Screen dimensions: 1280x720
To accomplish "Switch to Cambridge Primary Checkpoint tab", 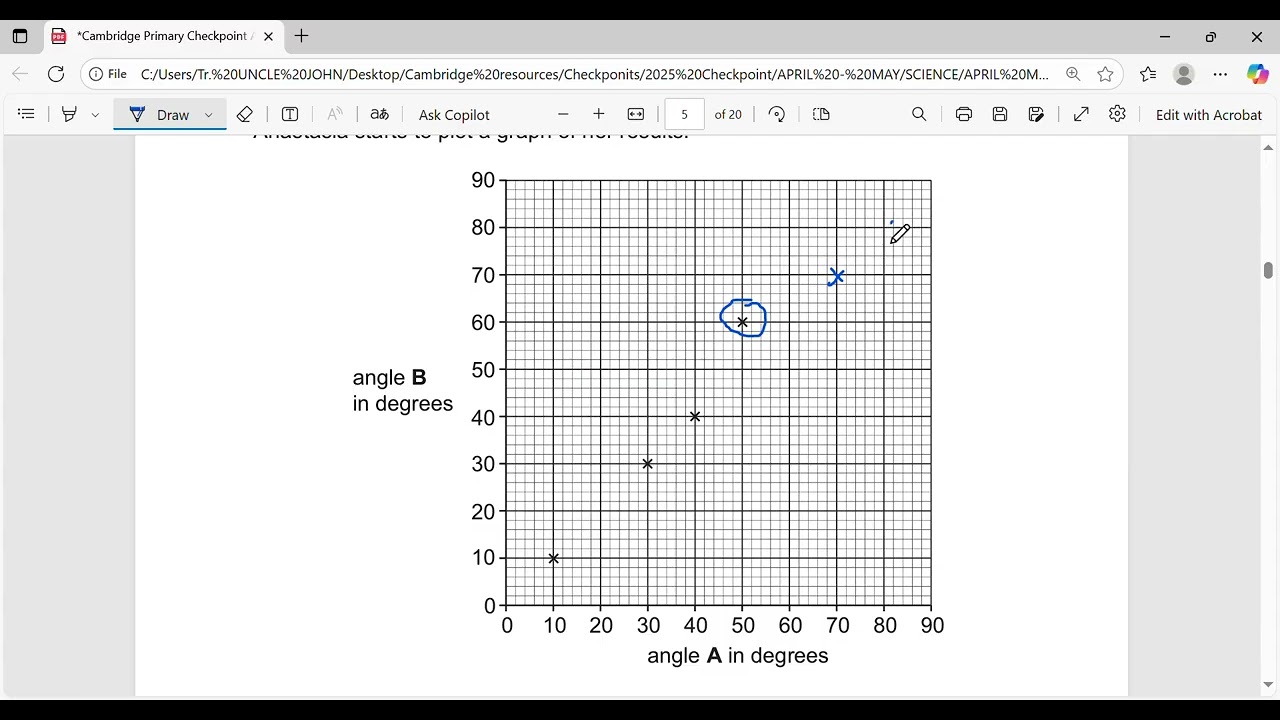I will pos(154,36).
